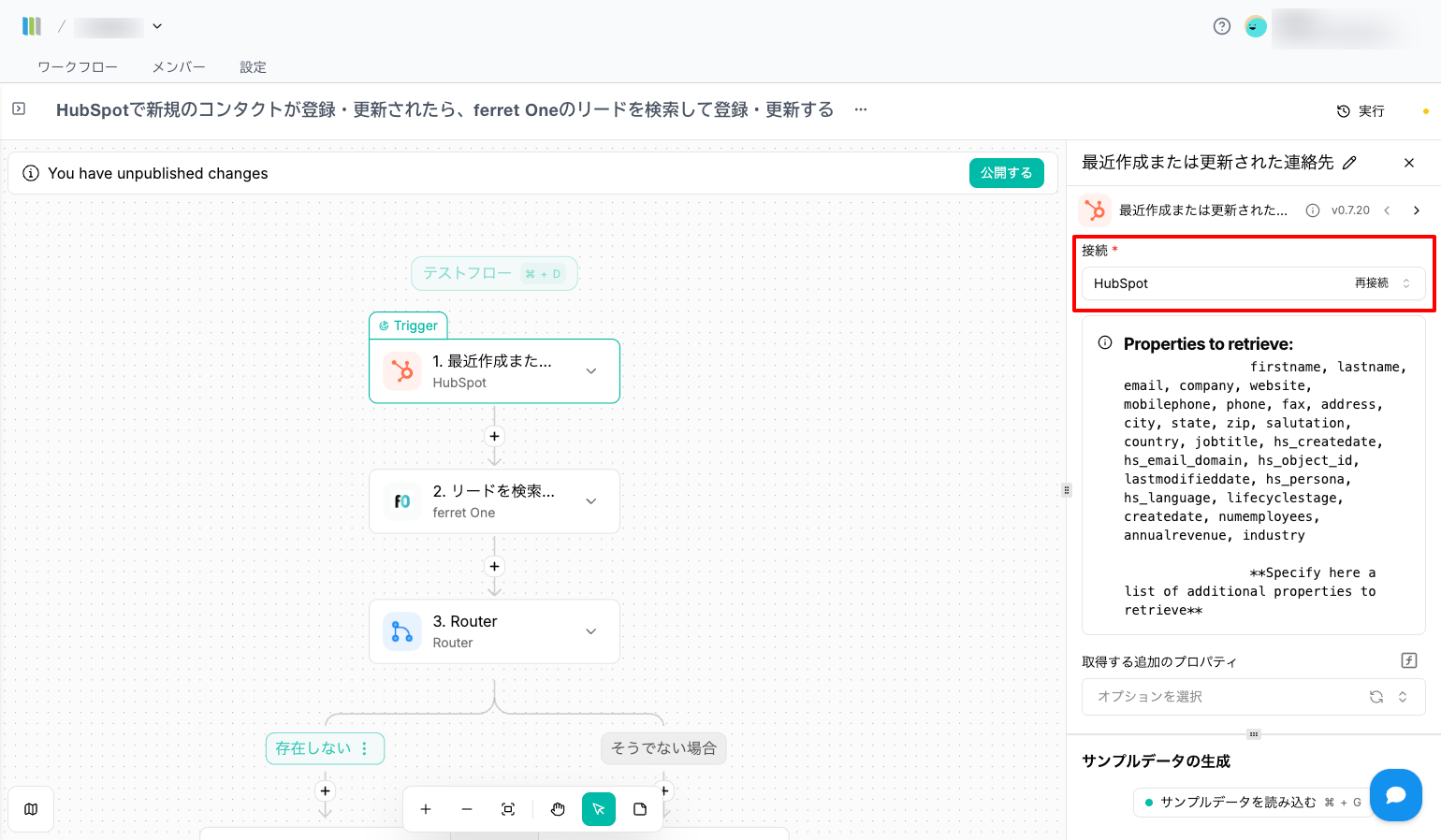Expand the ferret One step chevron
This screenshot has width=1441, height=840.
tap(591, 501)
